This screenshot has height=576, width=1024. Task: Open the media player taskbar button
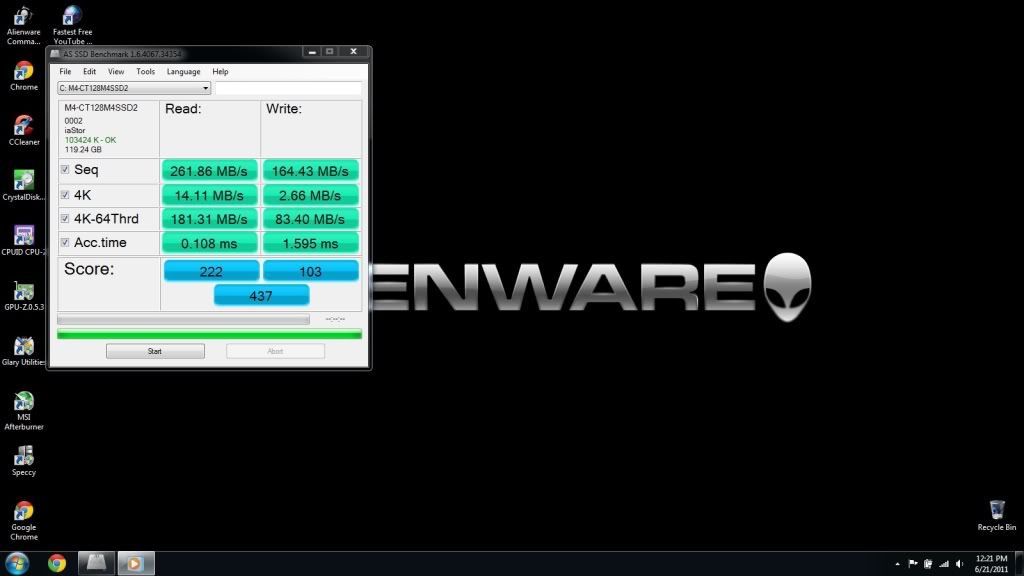click(136, 563)
